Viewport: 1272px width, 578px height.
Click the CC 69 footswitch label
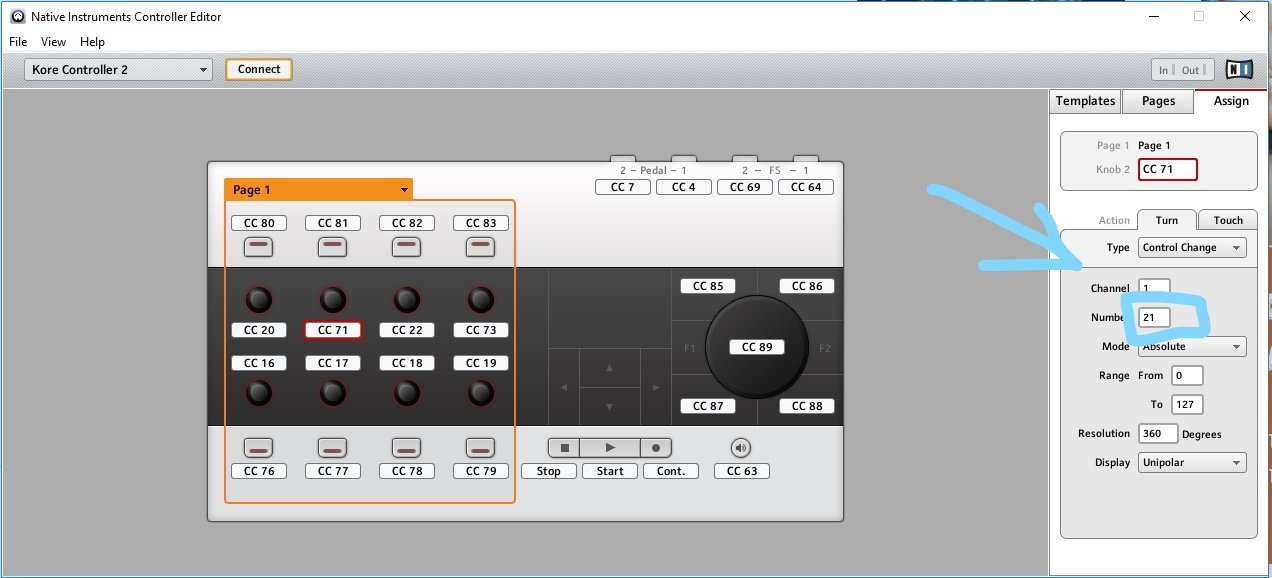pyautogui.click(x=745, y=187)
